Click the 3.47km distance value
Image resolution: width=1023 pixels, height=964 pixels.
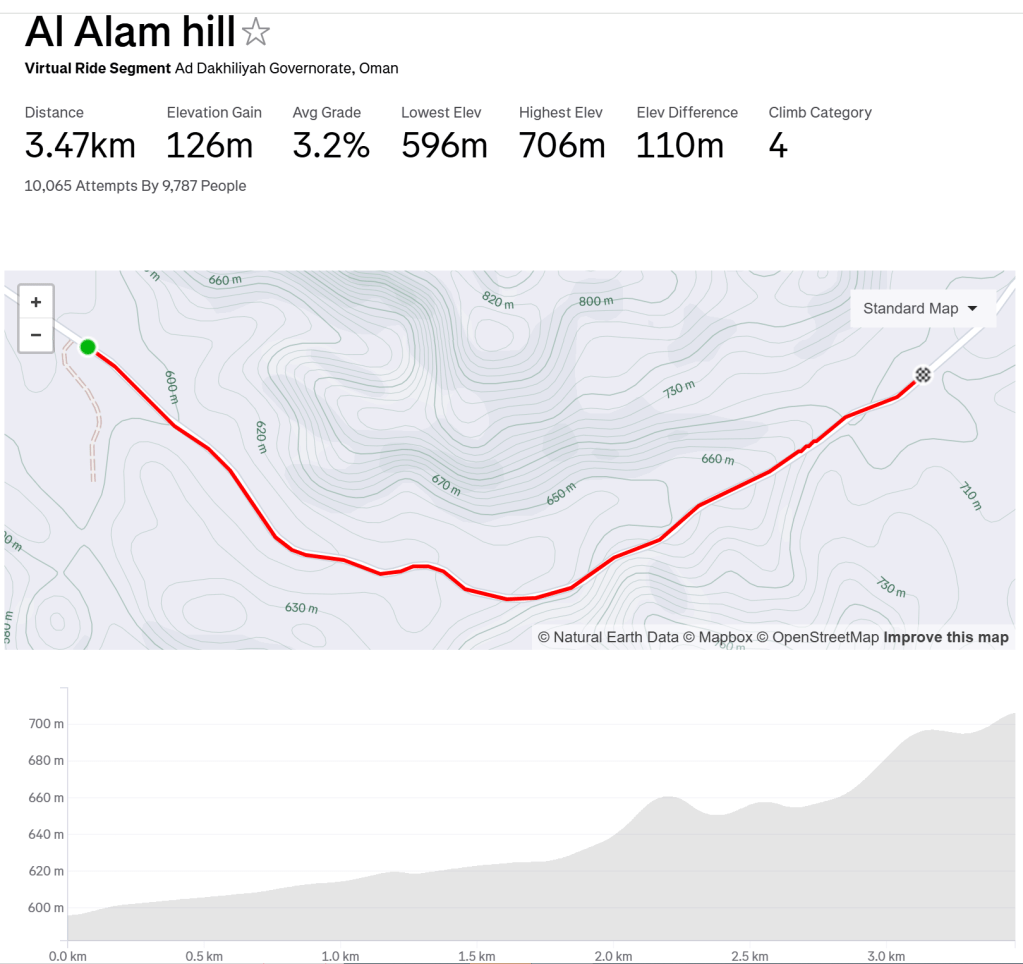80,146
